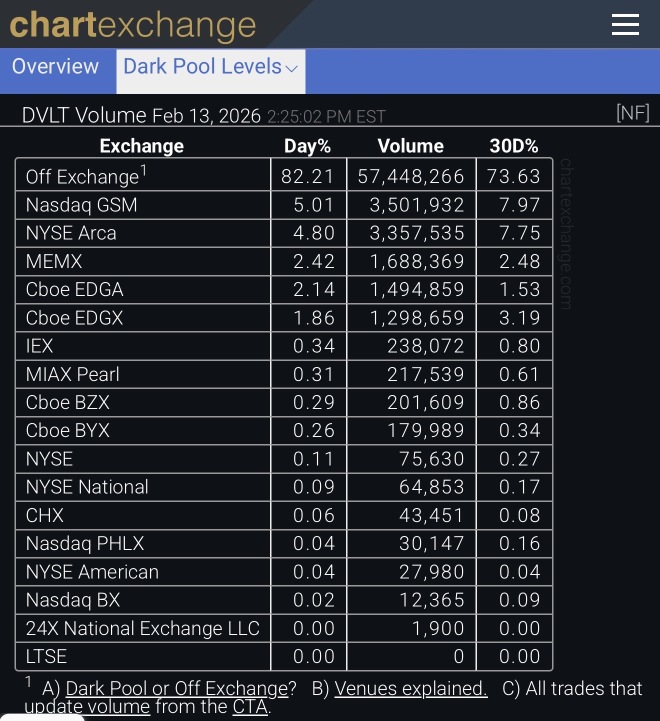Click the footnote marker on Off Exchange
This screenshot has height=721, width=660.
(x=143, y=170)
